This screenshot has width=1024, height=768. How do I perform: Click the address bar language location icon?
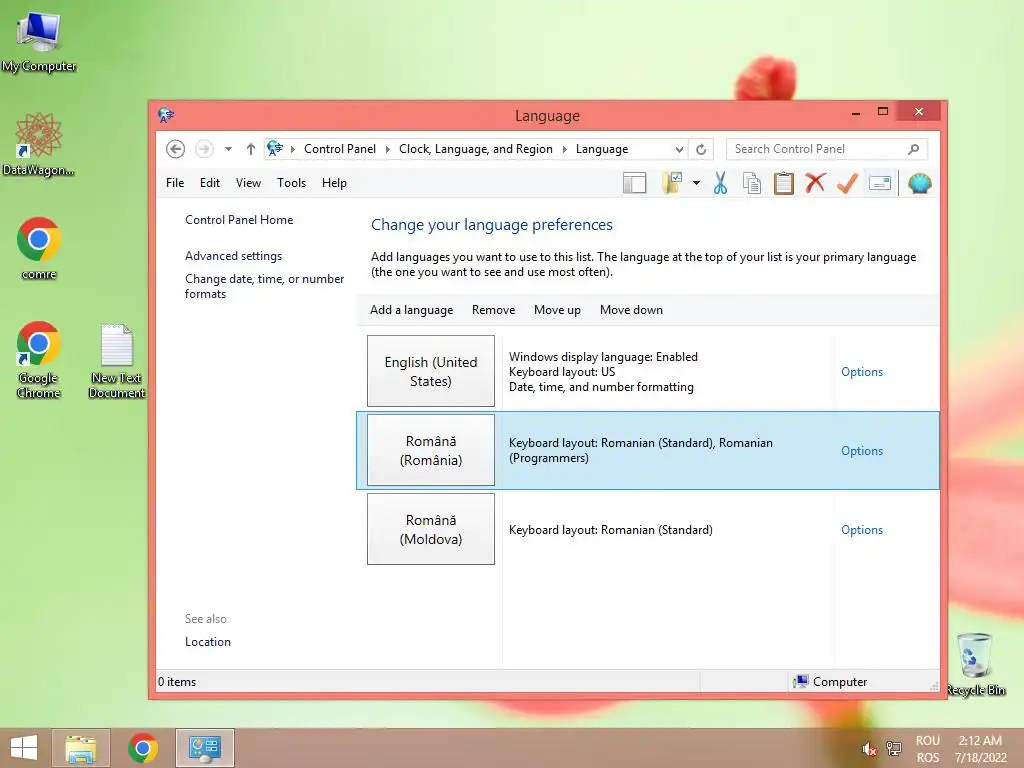[x=275, y=149]
